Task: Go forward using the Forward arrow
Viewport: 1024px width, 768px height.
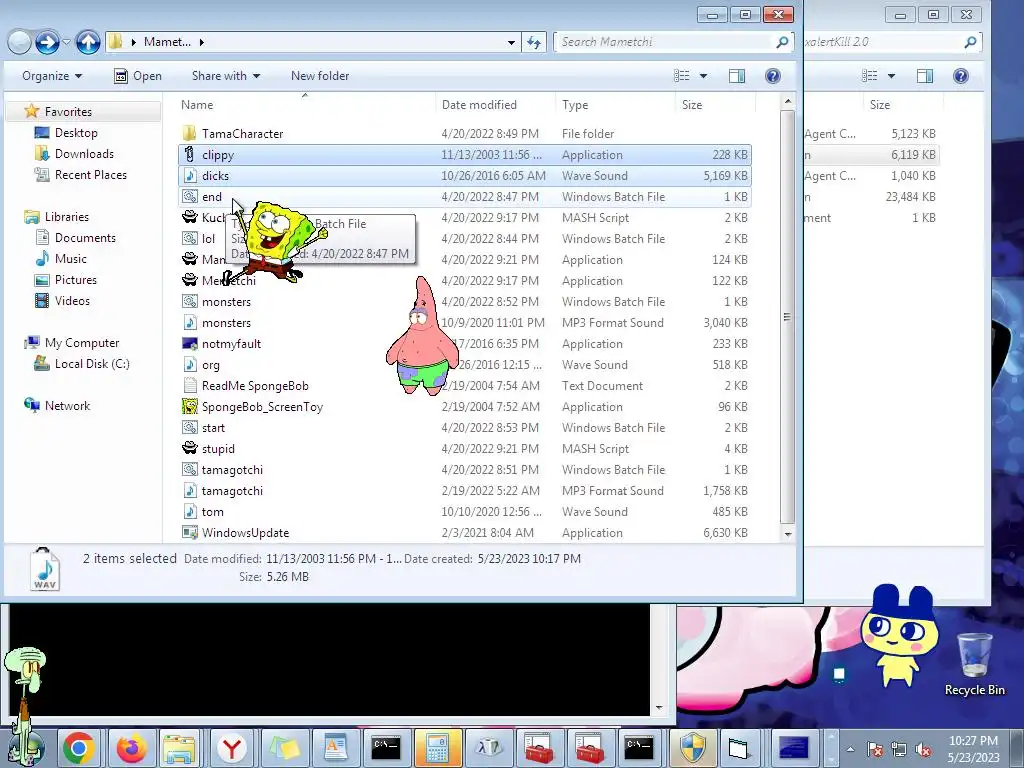Action: tap(47, 42)
